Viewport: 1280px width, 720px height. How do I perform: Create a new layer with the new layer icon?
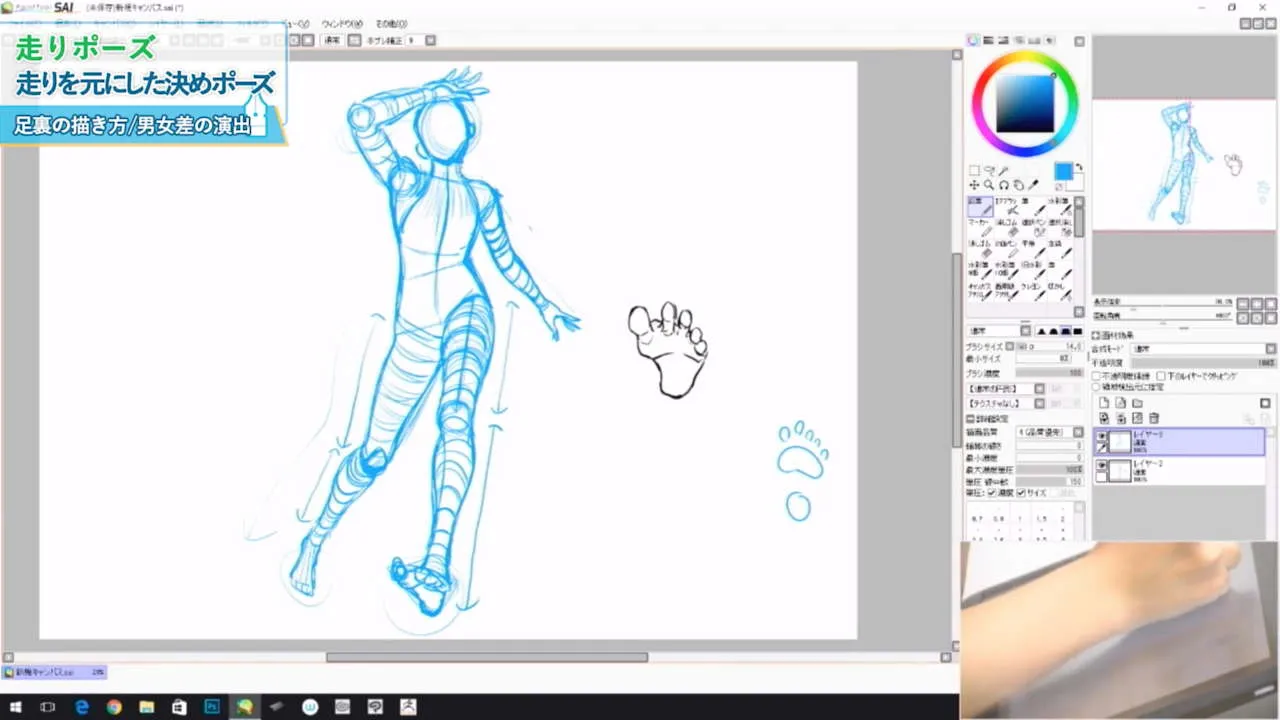(1105, 402)
